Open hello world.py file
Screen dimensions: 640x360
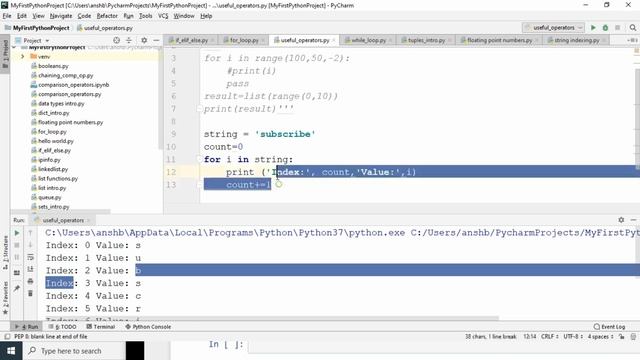56,141
